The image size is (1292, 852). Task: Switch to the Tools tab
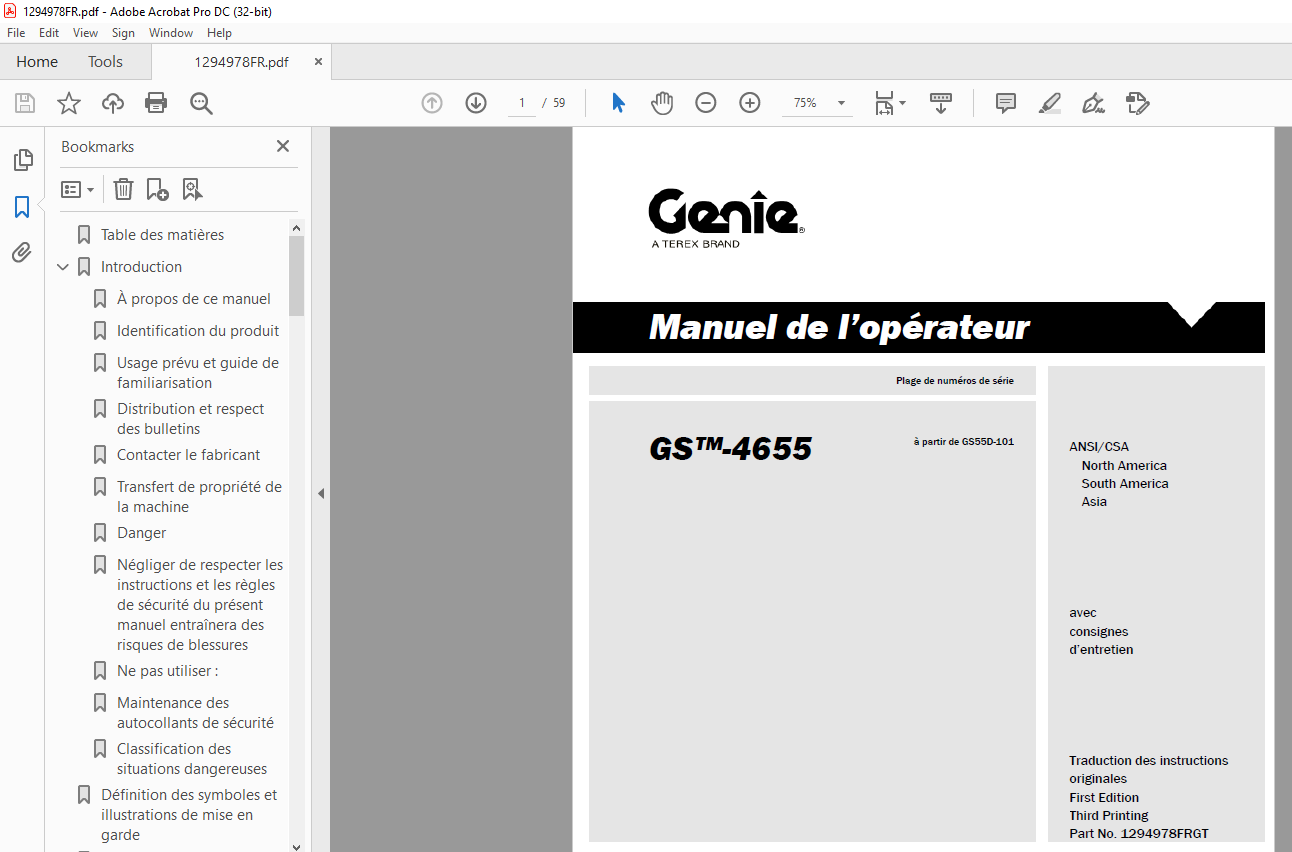[x=105, y=62]
